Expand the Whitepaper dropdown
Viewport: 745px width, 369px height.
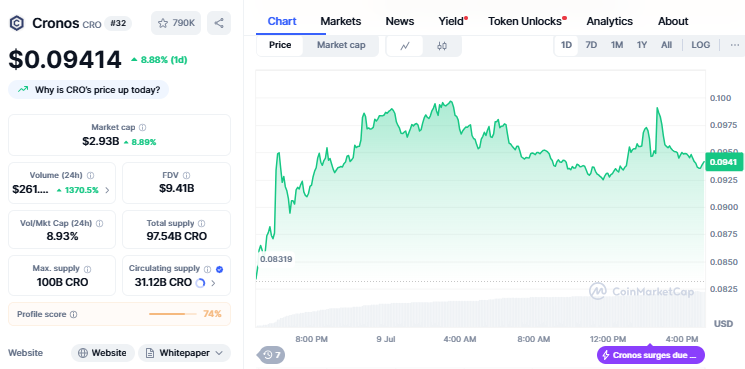pos(184,353)
